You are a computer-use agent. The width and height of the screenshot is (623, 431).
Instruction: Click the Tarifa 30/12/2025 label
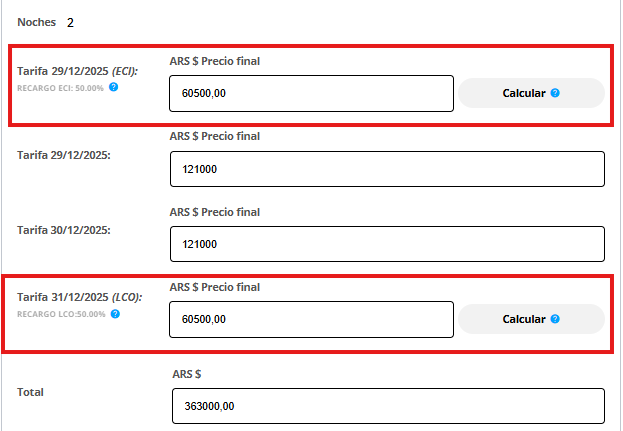[x=63, y=229]
